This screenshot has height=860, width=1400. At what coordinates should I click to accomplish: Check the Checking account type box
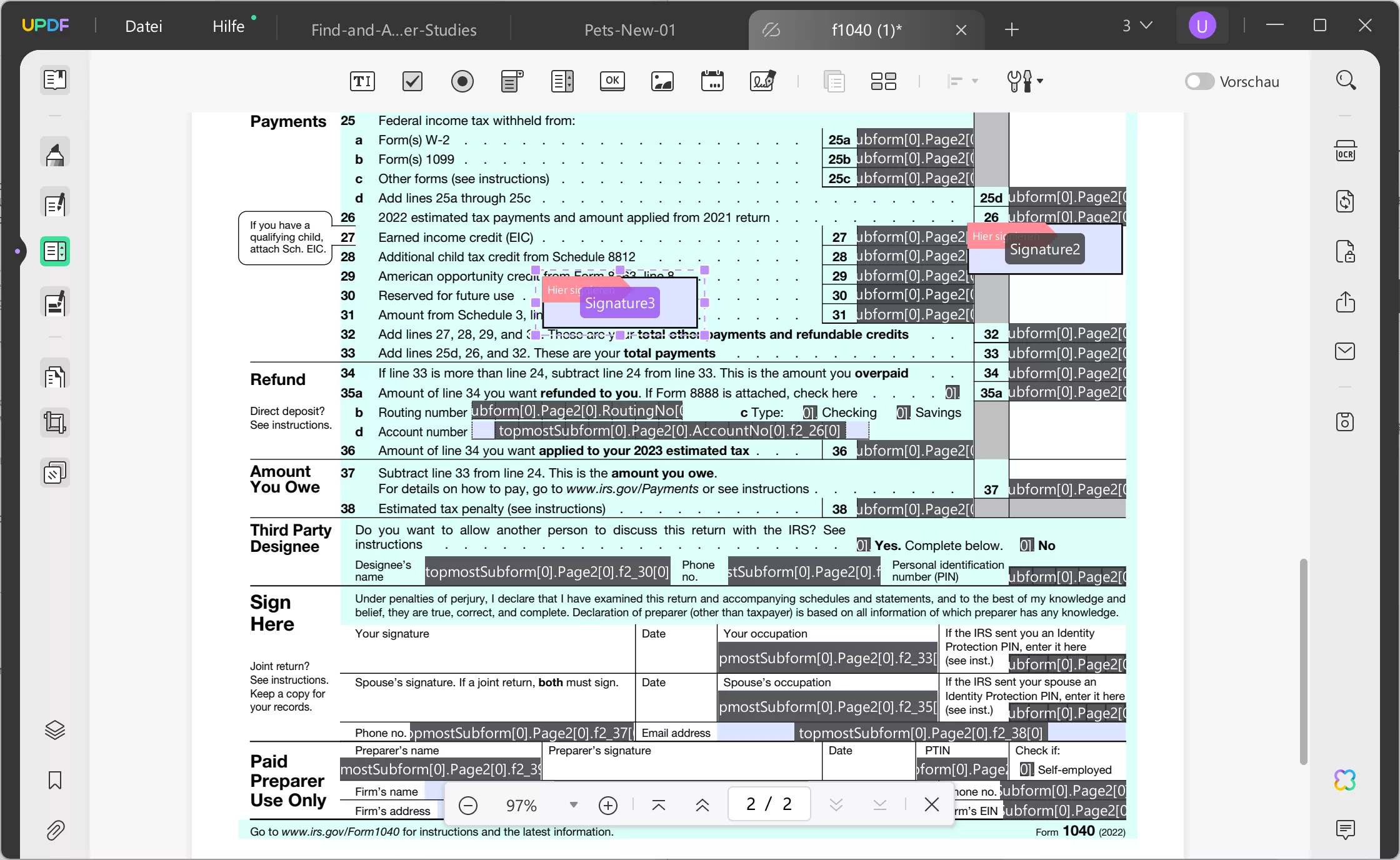click(x=809, y=412)
